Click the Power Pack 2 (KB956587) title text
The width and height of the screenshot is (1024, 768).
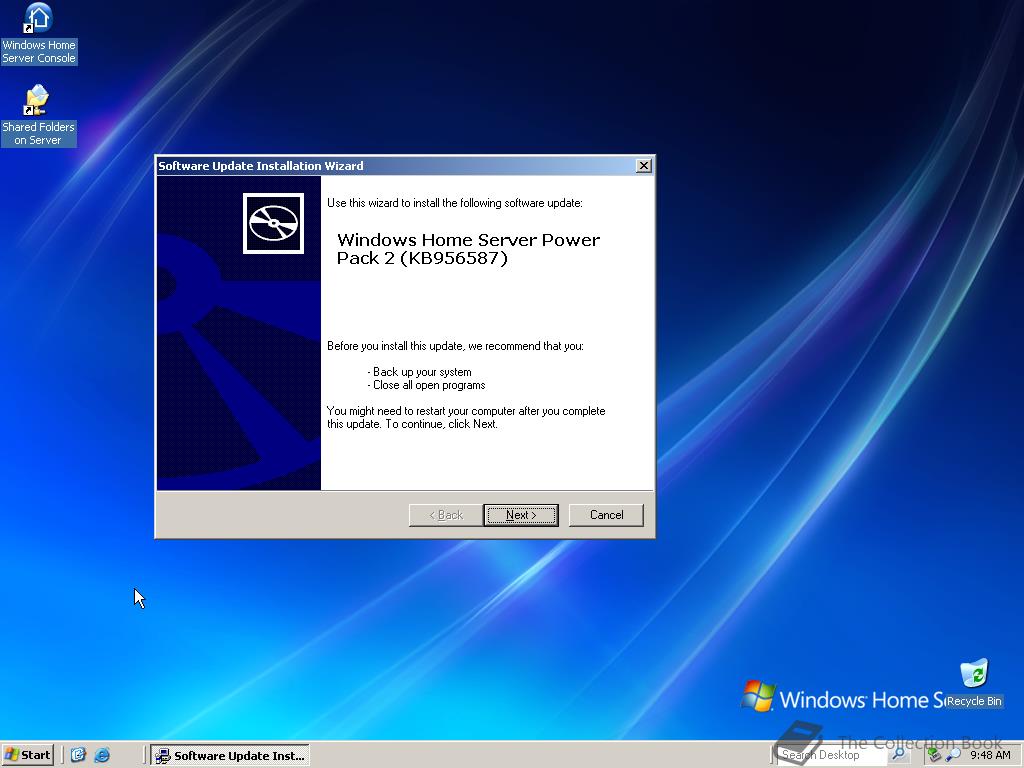(x=468, y=249)
